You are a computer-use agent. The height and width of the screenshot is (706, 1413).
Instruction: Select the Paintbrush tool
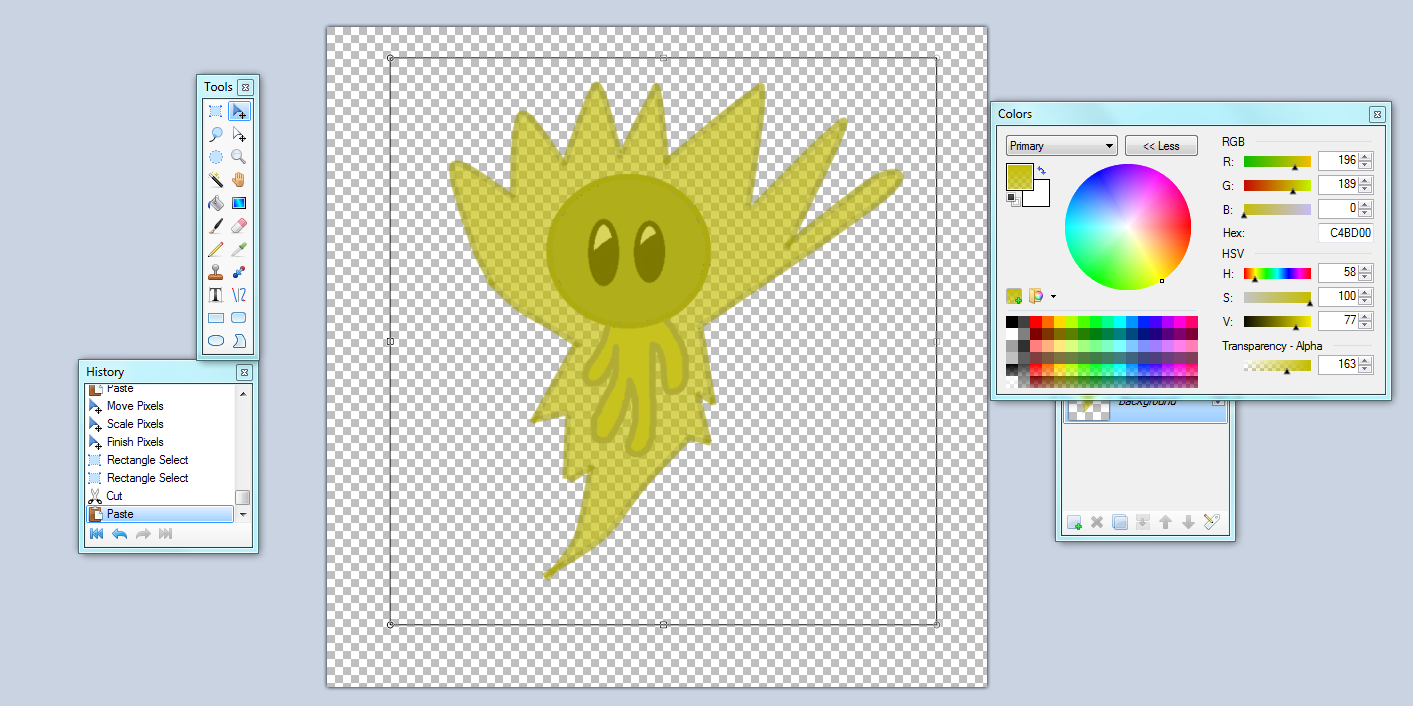pos(215,226)
